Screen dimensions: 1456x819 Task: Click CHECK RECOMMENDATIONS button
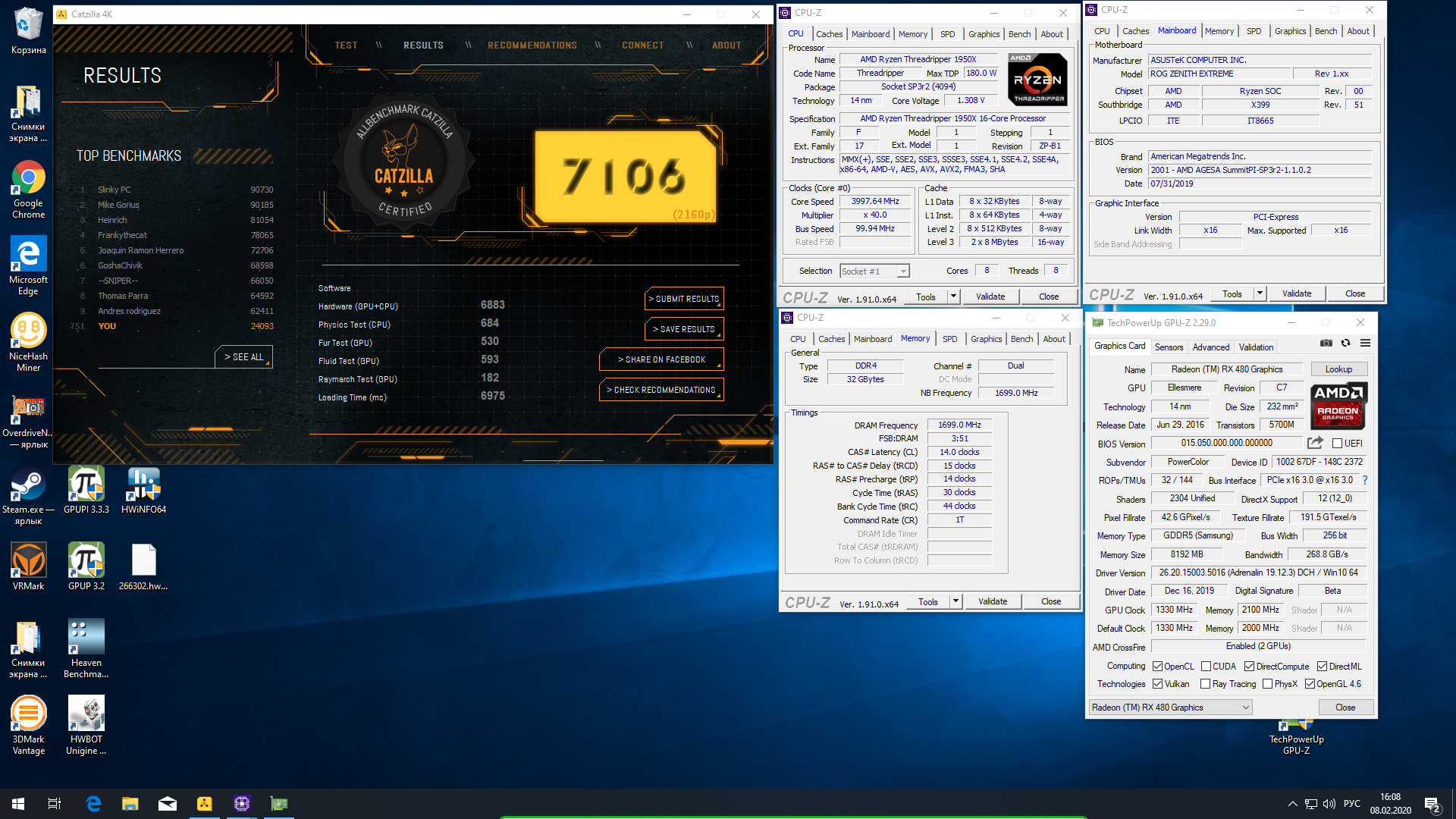point(661,390)
